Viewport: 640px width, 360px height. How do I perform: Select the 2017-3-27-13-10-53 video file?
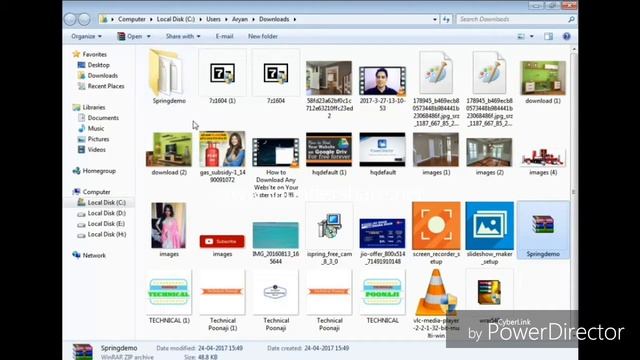[x=382, y=81]
